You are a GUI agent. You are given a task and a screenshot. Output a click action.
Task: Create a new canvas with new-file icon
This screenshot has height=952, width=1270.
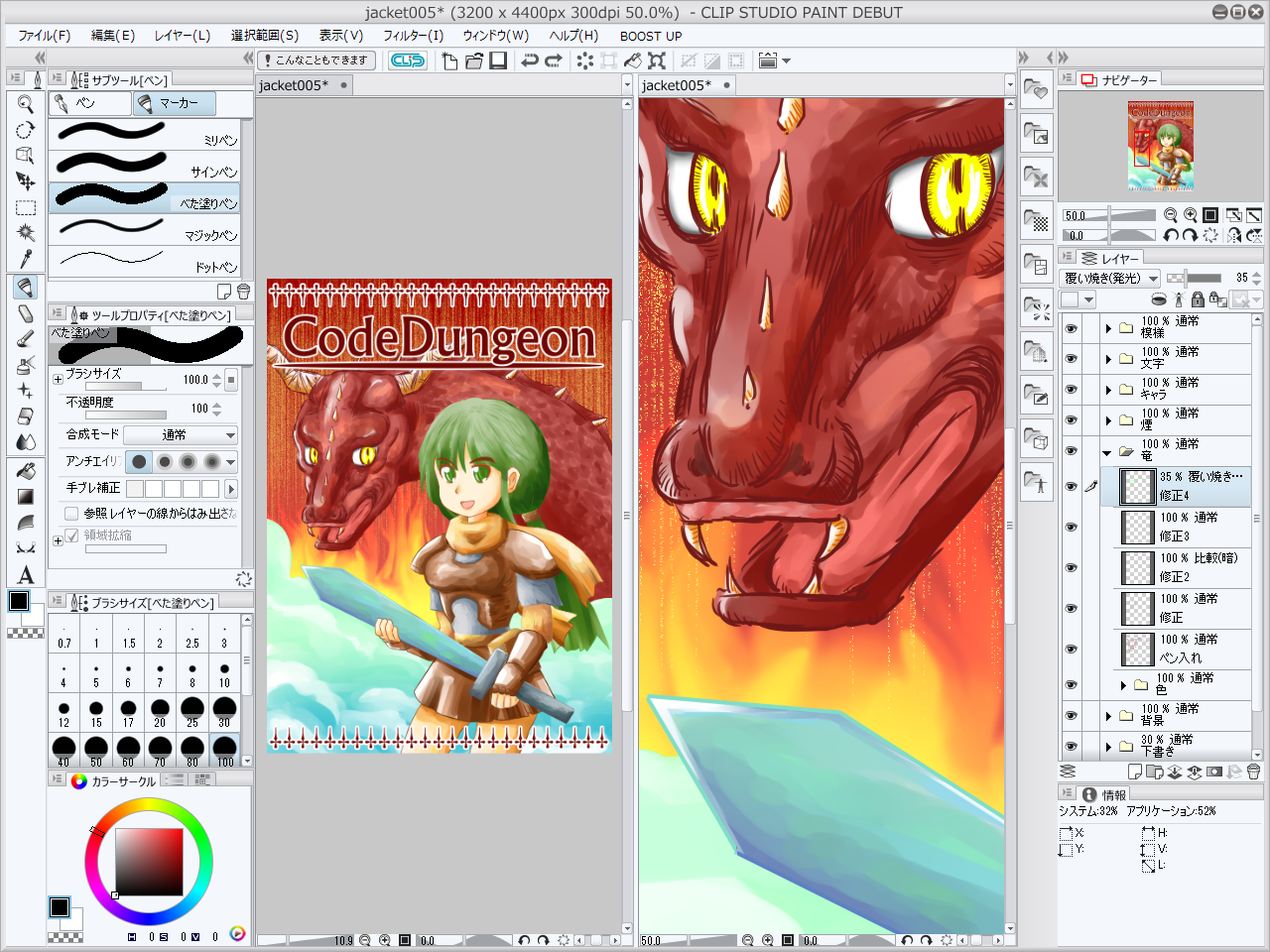[449, 60]
